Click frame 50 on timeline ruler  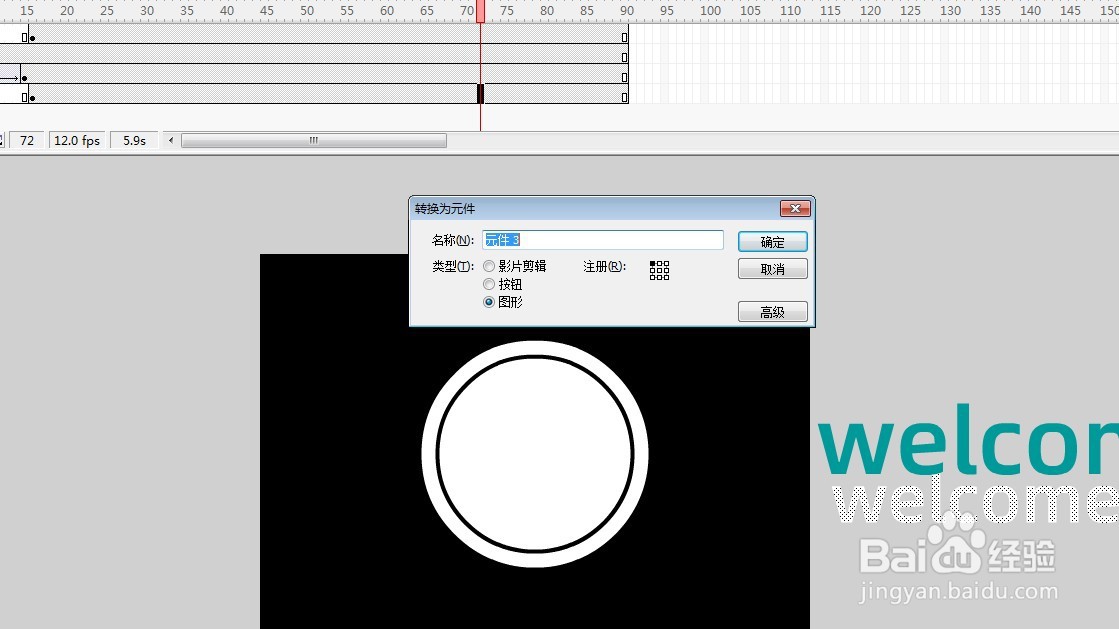click(307, 11)
